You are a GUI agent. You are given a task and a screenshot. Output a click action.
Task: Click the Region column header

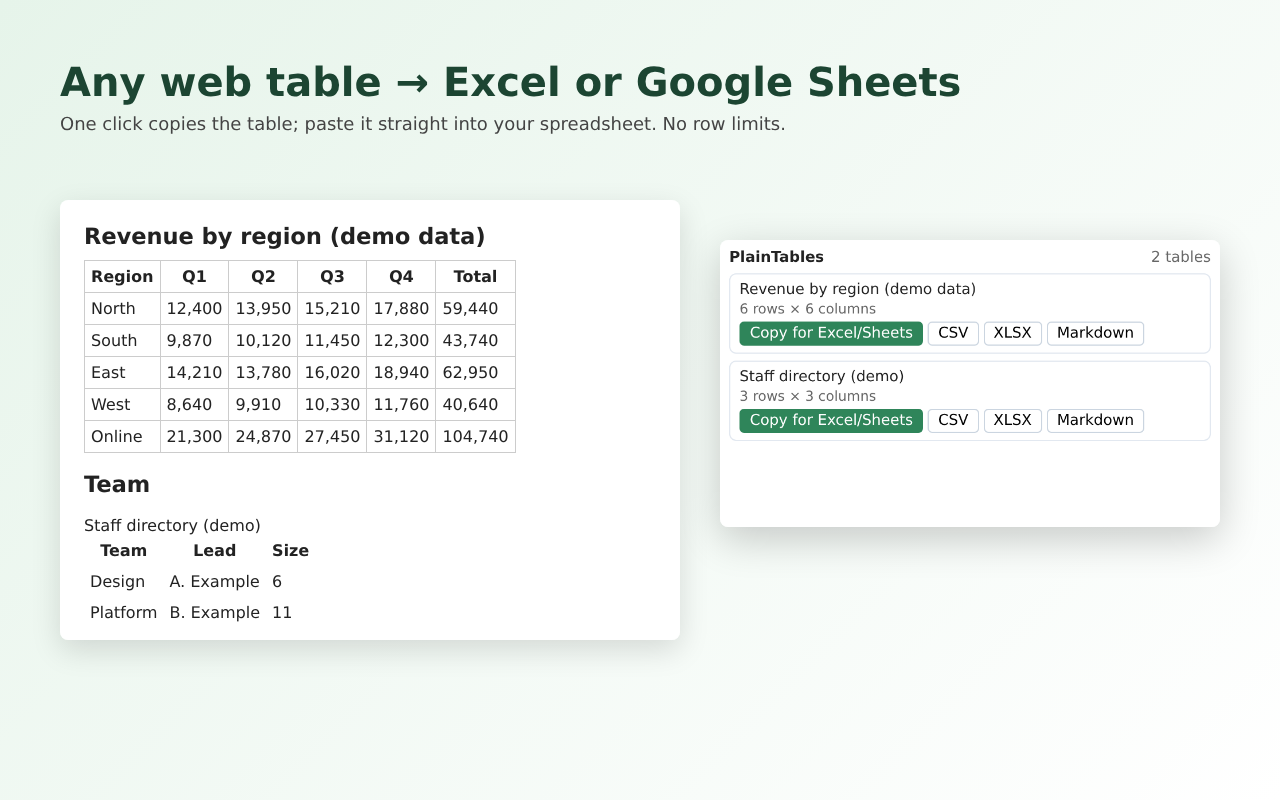pyautogui.click(x=122, y=277)
